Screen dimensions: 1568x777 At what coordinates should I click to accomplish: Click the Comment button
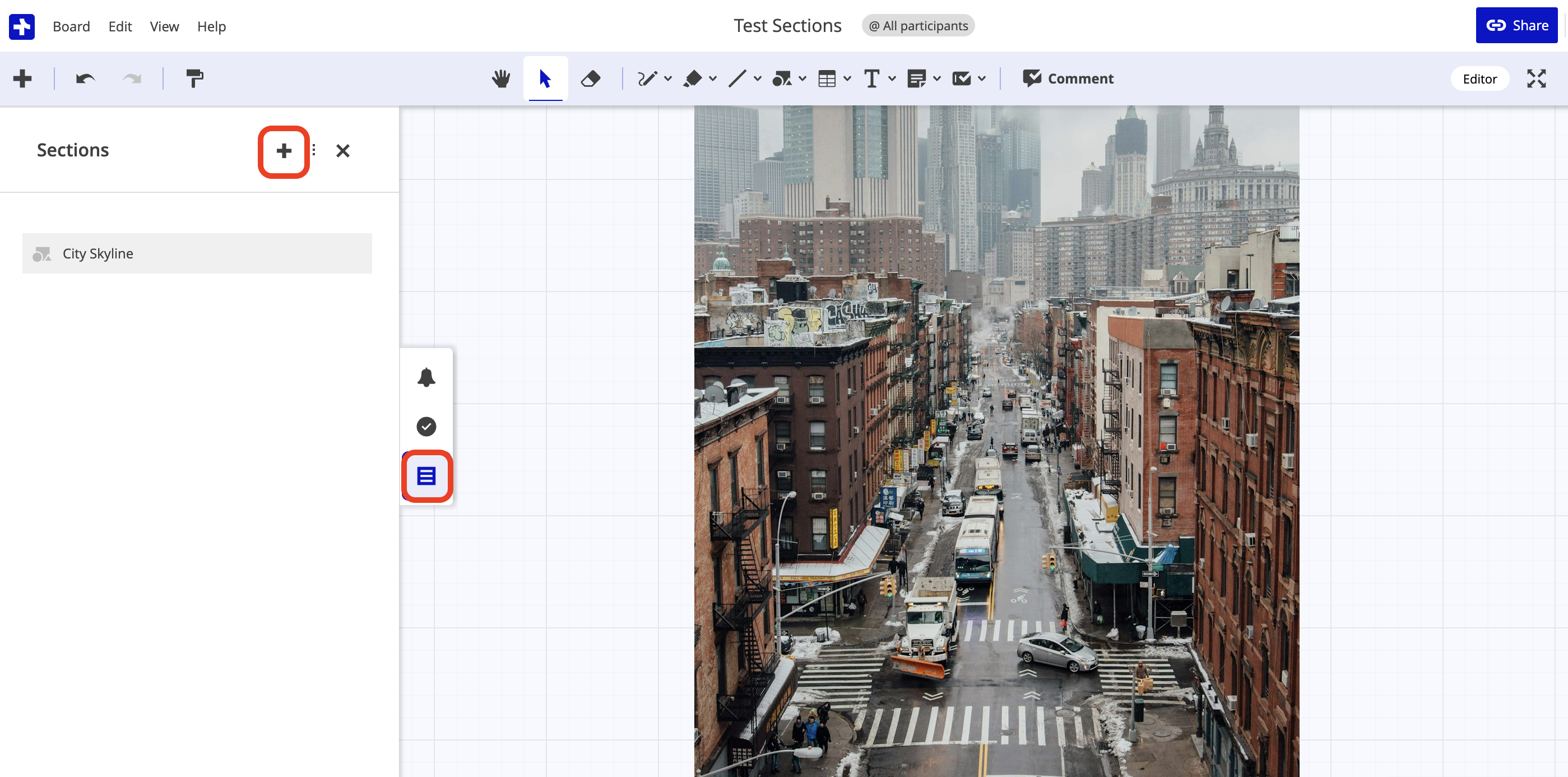point(1068,78)
